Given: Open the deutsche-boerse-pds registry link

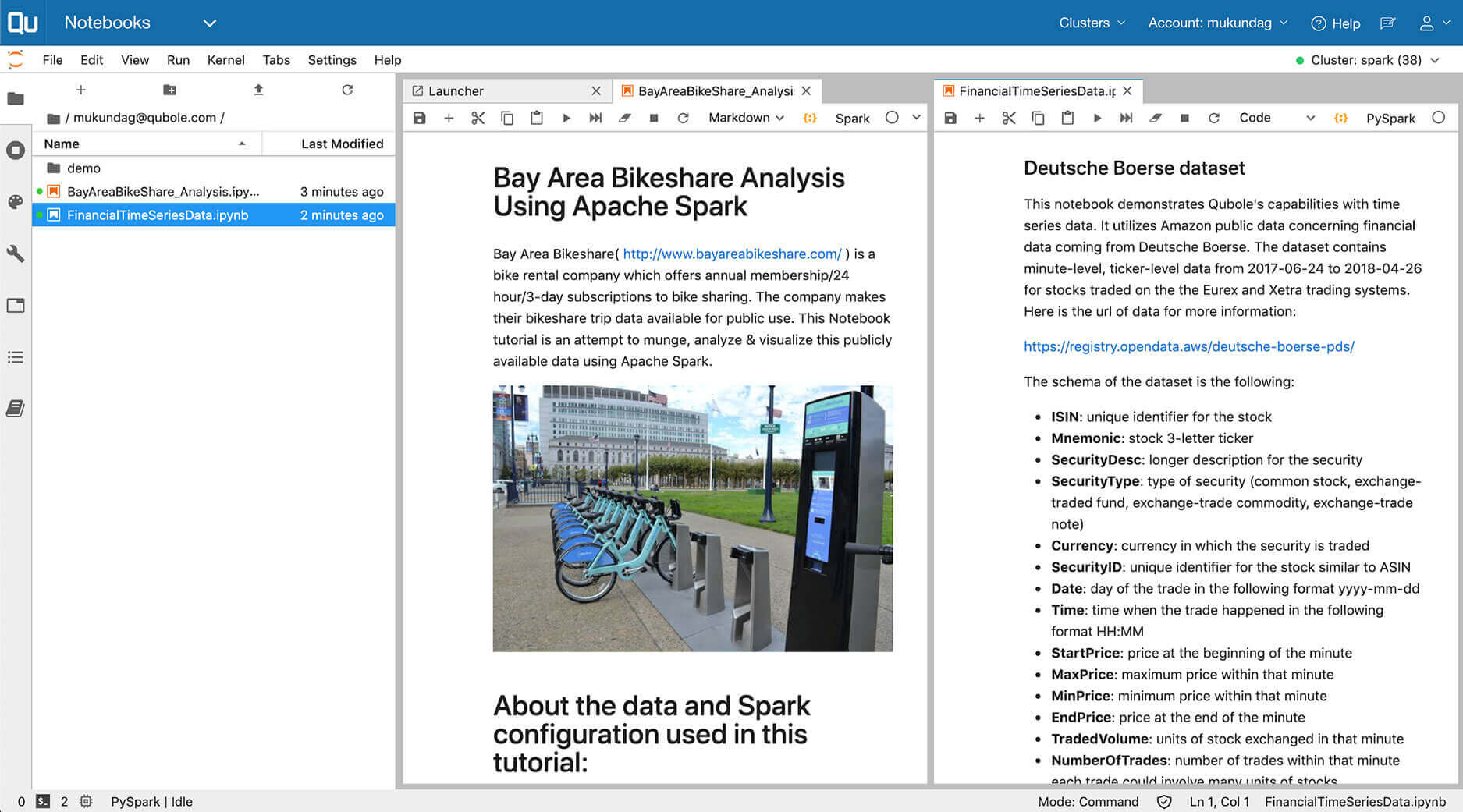Looking at the screenshot, I should coord(1188,346).
